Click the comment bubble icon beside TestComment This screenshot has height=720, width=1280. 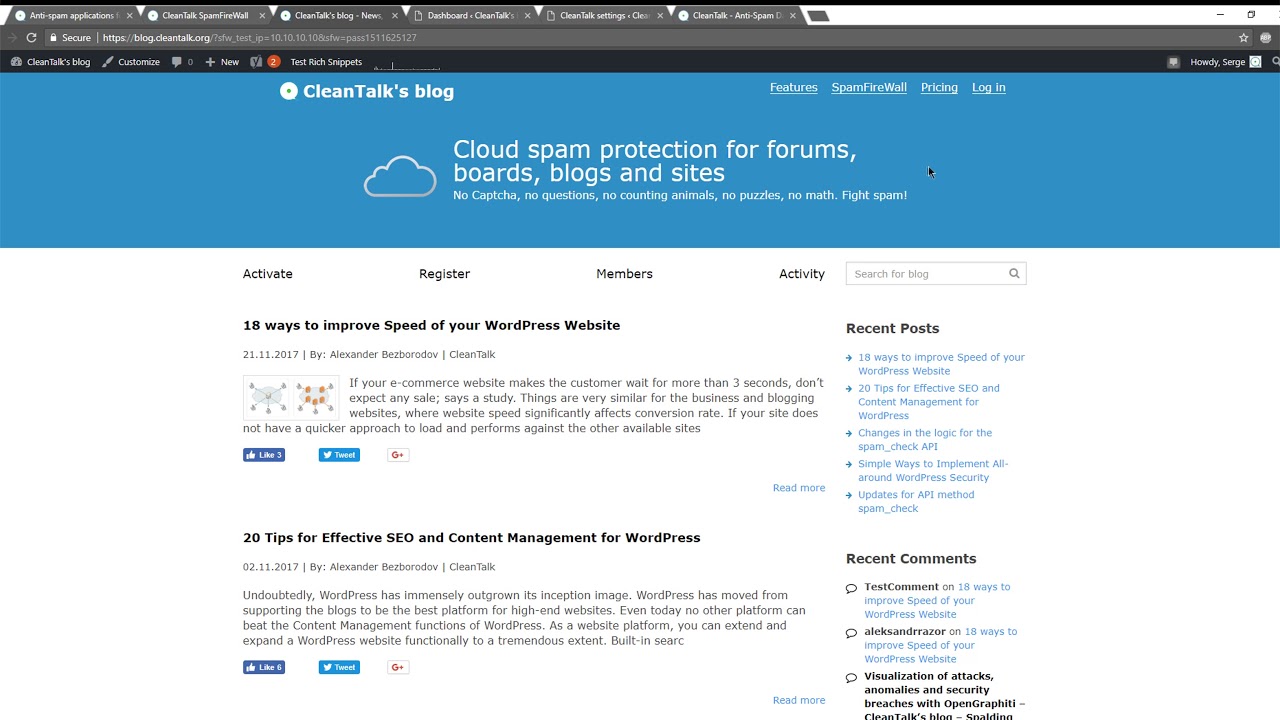pyautogui.click(x=852, y=588)
